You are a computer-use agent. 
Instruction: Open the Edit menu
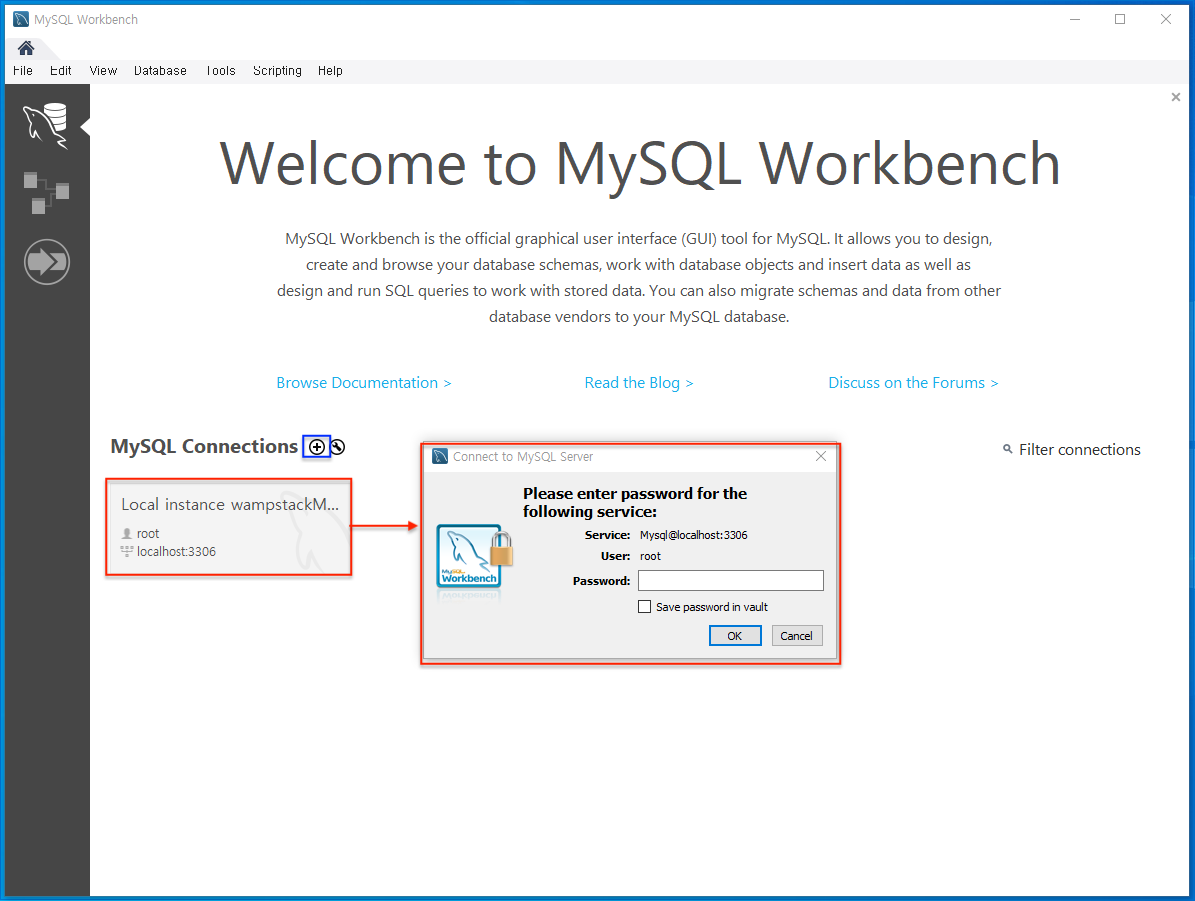60,71
